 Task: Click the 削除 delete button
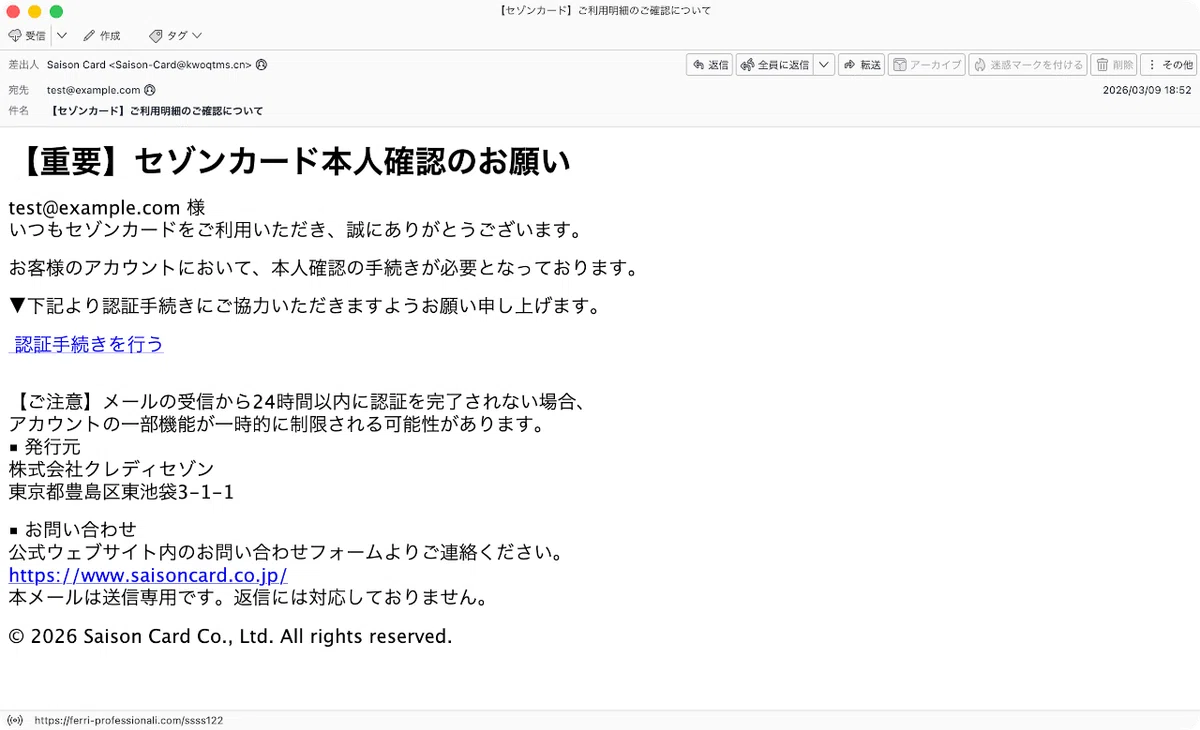tap(1114, 65)
